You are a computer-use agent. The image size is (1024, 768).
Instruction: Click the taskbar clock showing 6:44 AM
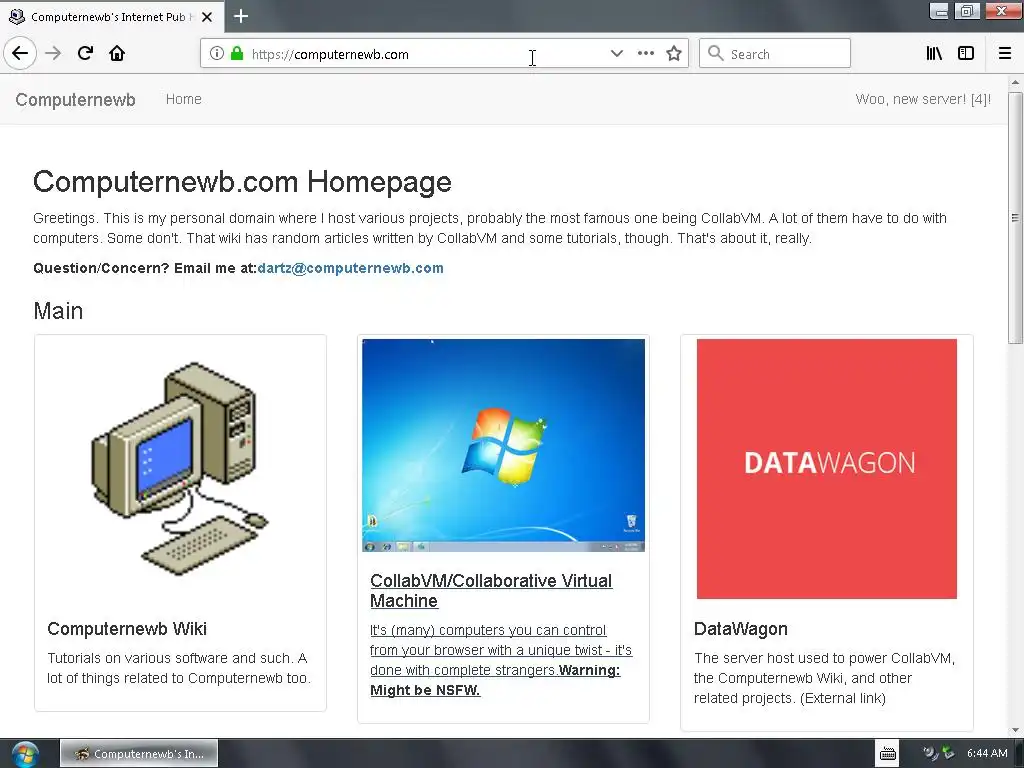(987, 754)
